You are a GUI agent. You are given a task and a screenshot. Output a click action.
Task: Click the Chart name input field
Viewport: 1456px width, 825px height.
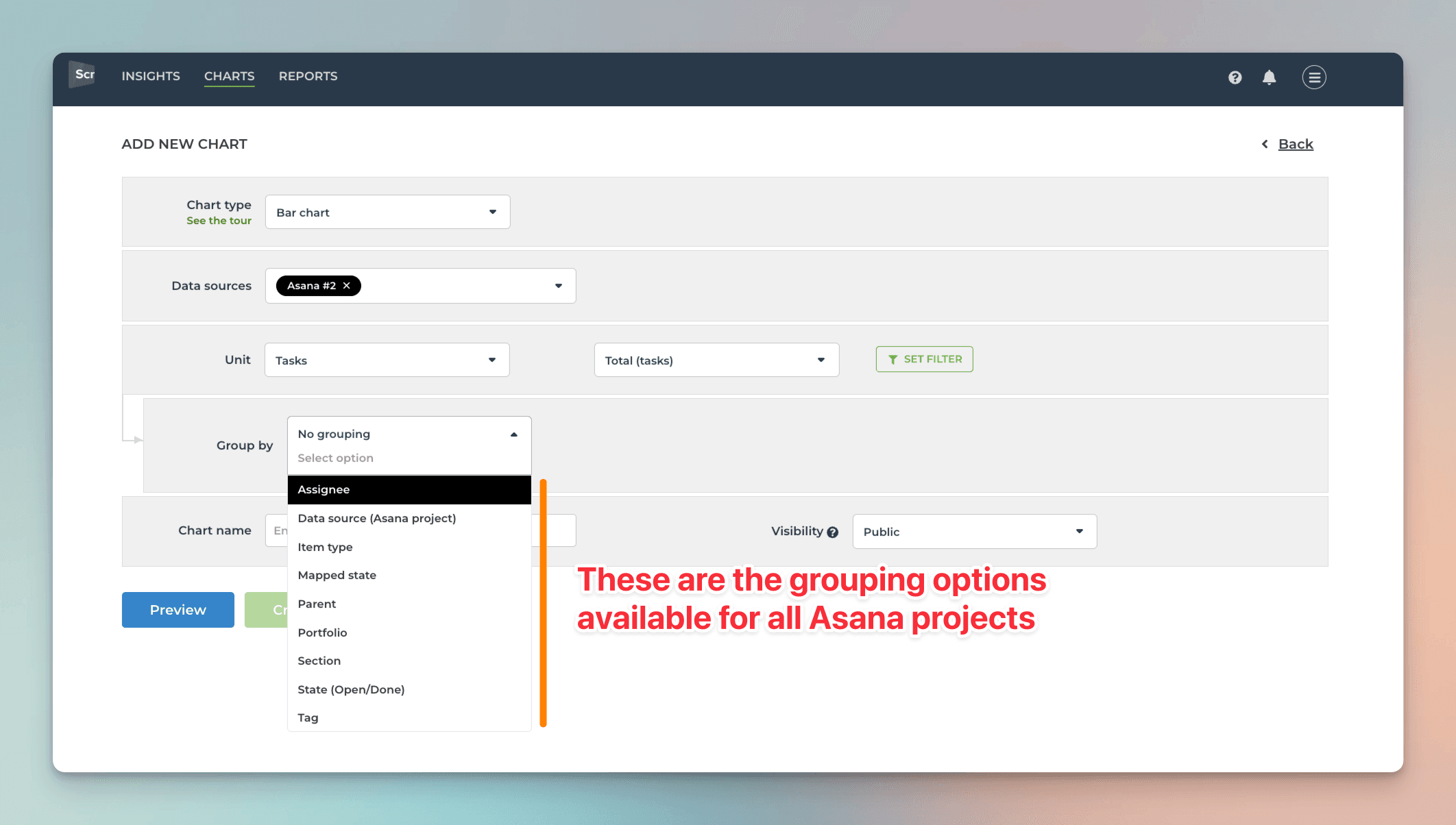point(420,530)
